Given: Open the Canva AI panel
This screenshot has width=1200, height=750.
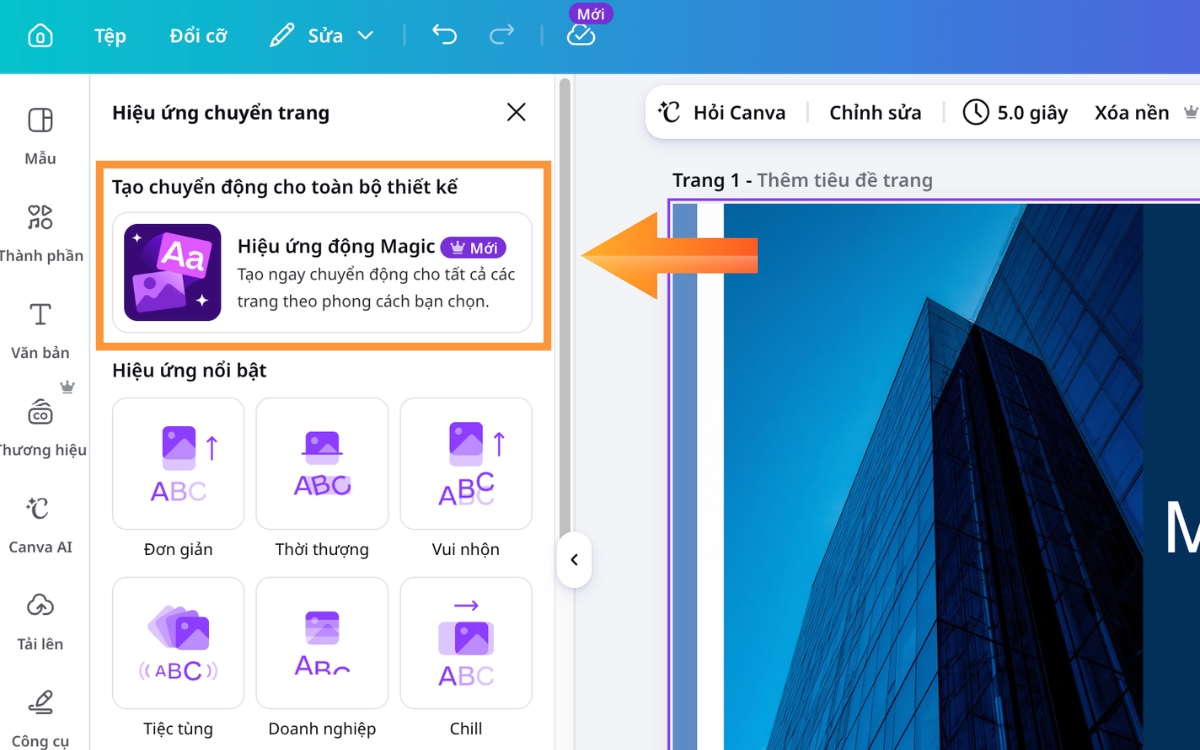Looking at the screenshot, I should pos(40,524).
